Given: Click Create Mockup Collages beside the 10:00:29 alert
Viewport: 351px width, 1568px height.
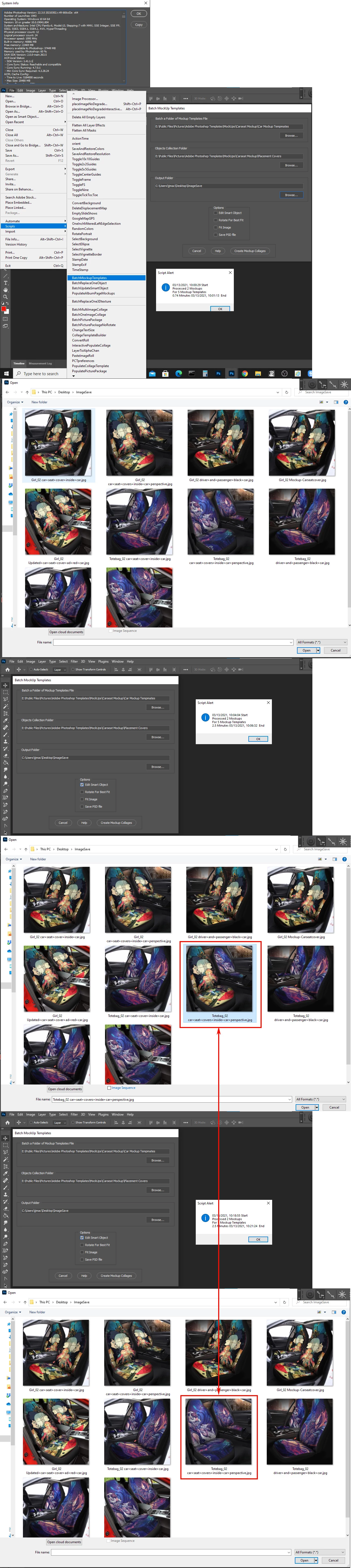Looking at the screenshot, I should pyautogui.click(x=250, y=251).
